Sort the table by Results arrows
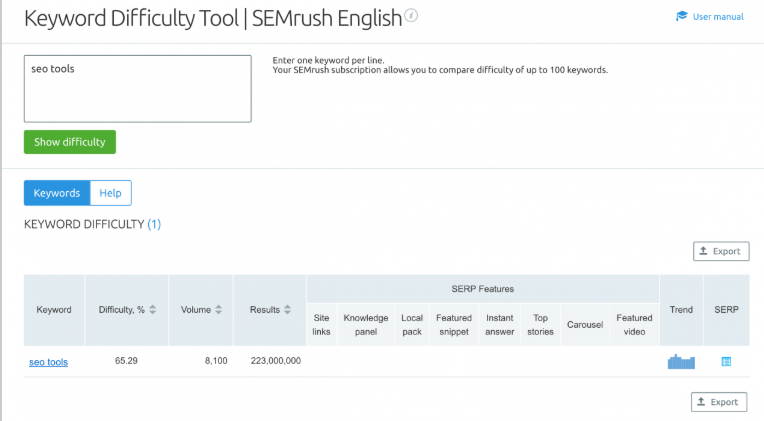Screen dimensions: 764x421 [x=287, y=309]
